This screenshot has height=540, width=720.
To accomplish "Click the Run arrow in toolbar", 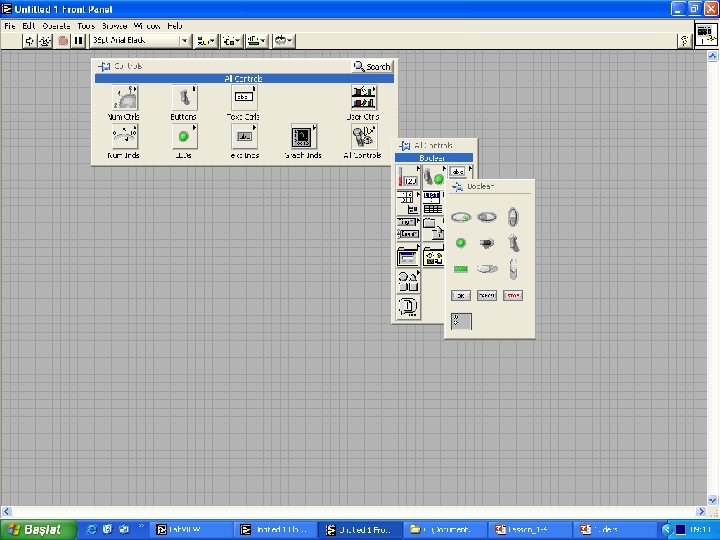I will point(29,41).
